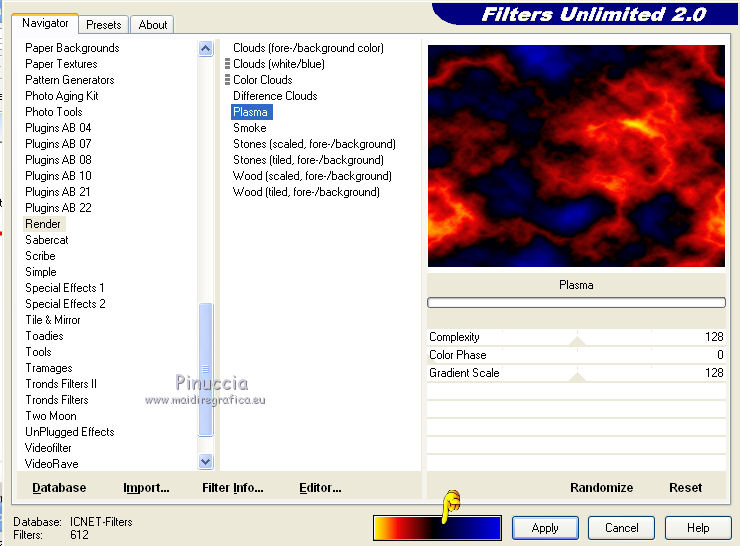Screen dimensions: 740x546
Task: Click the category list scroll down arrow
Action: (x=206, y=461)
